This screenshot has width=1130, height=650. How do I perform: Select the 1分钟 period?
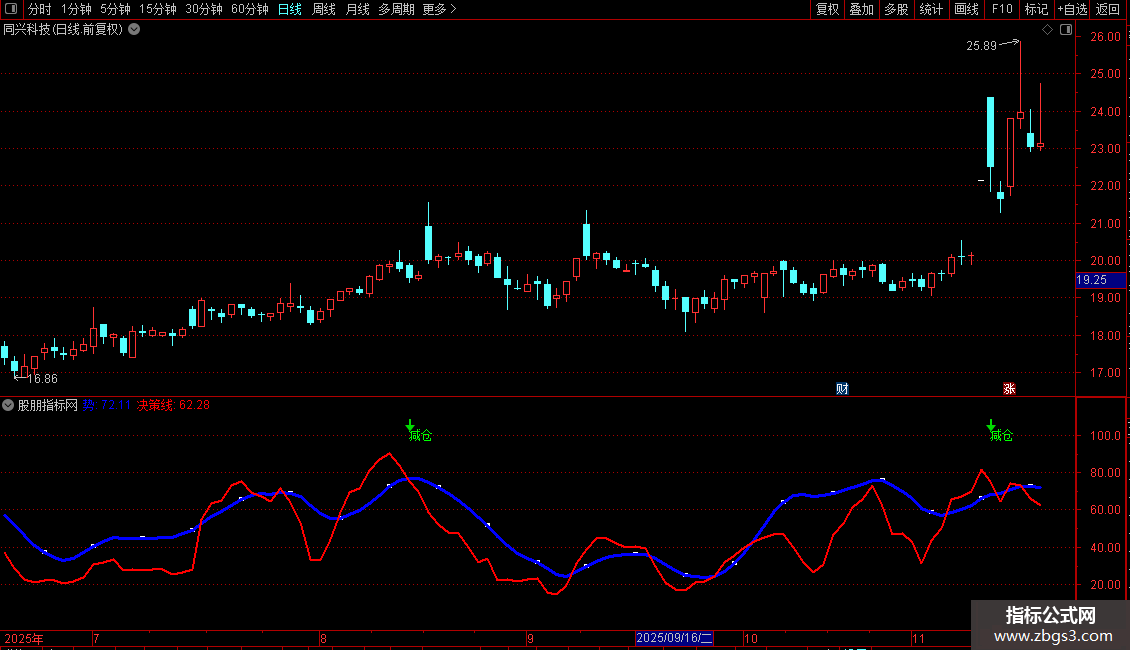[76, 9]
